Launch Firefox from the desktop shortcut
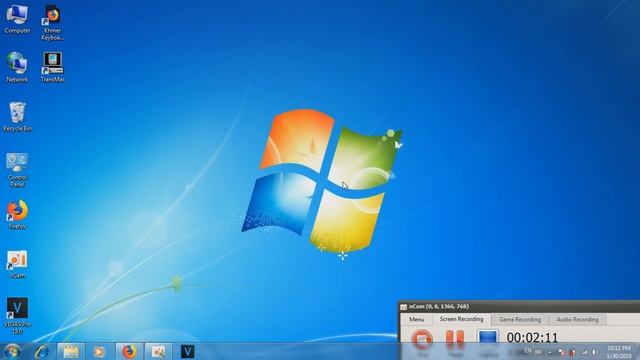Image resolution: width=640 pixels, height=360 pixels. [x=17, y=215]
